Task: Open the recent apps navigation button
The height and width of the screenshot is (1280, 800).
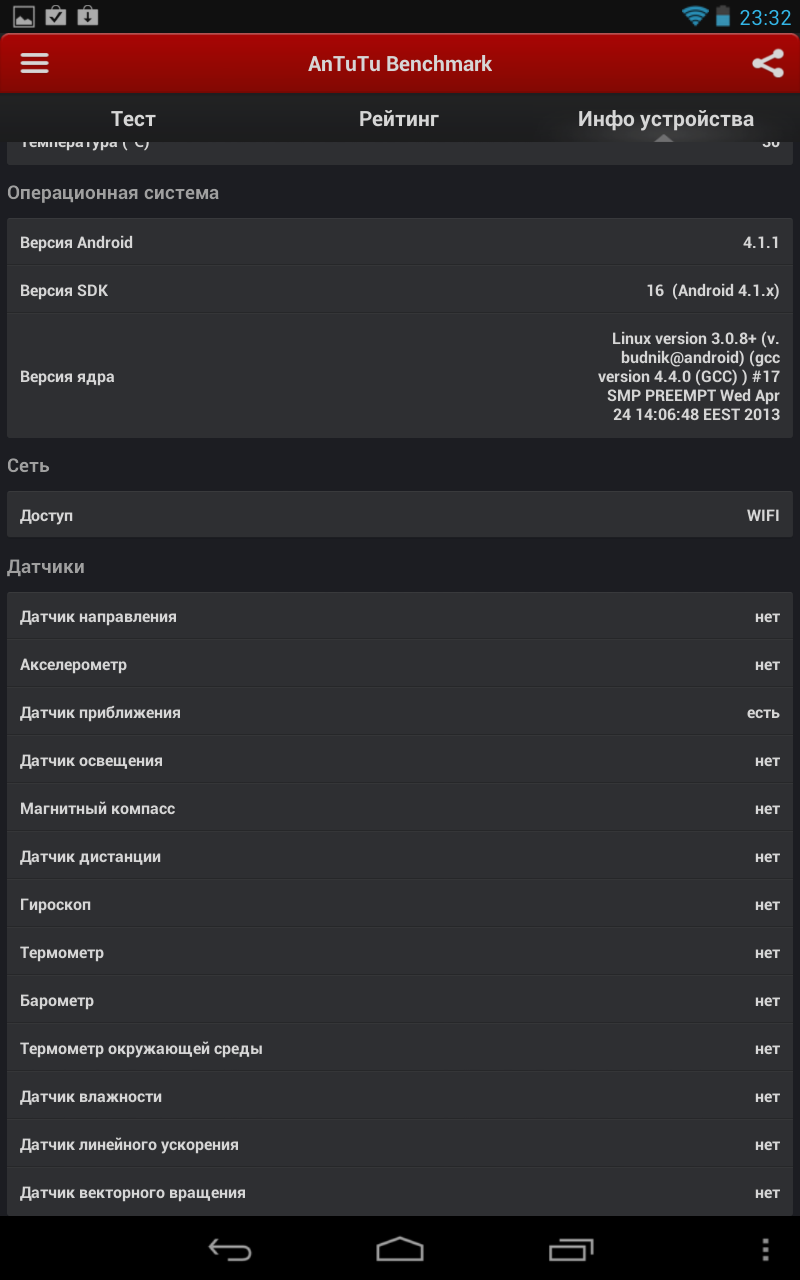Action: tap(571, 1249)
